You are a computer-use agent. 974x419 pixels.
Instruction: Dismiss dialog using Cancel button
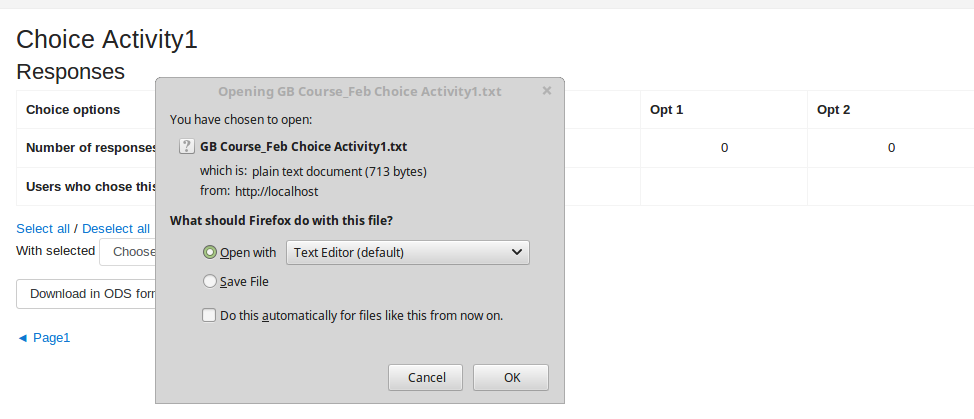(426, 377)
